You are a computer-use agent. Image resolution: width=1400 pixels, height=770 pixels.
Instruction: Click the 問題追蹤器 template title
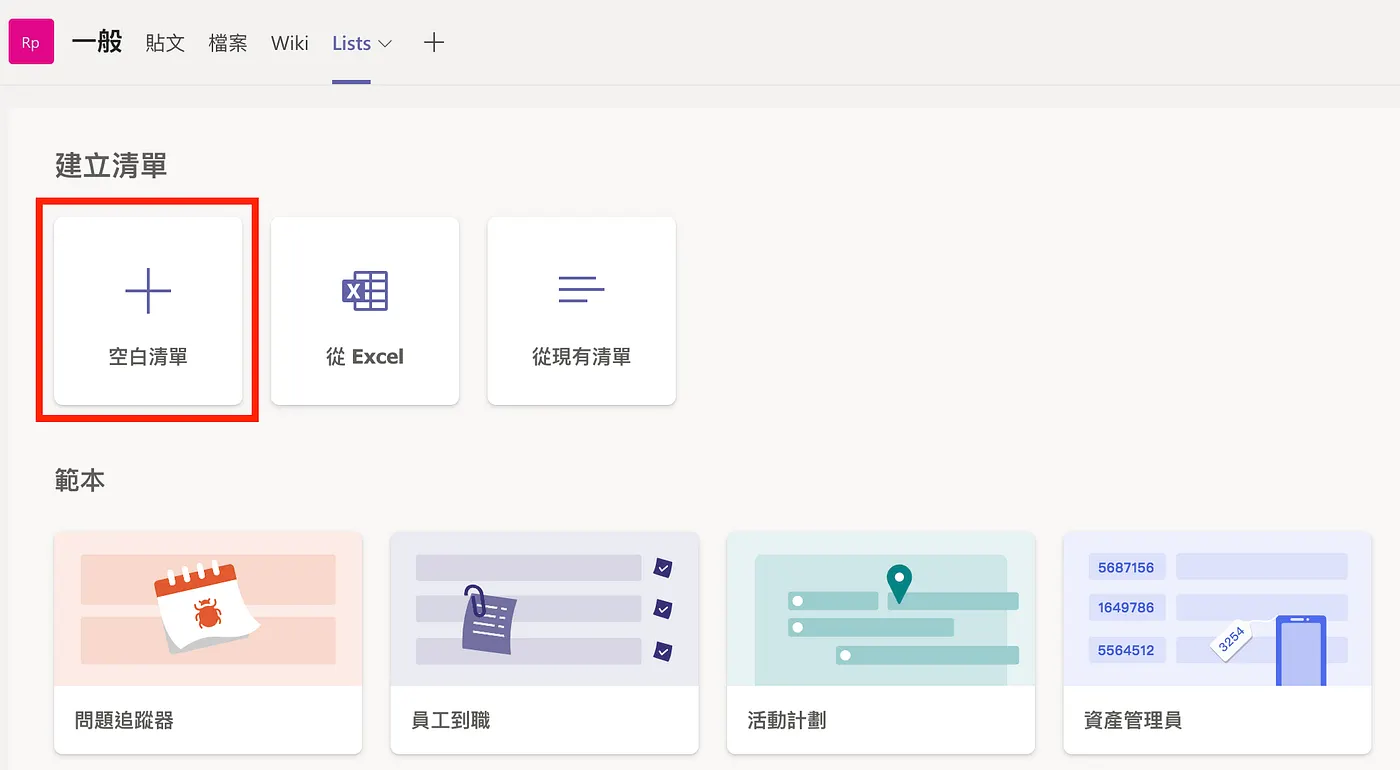tap(124, 720)
